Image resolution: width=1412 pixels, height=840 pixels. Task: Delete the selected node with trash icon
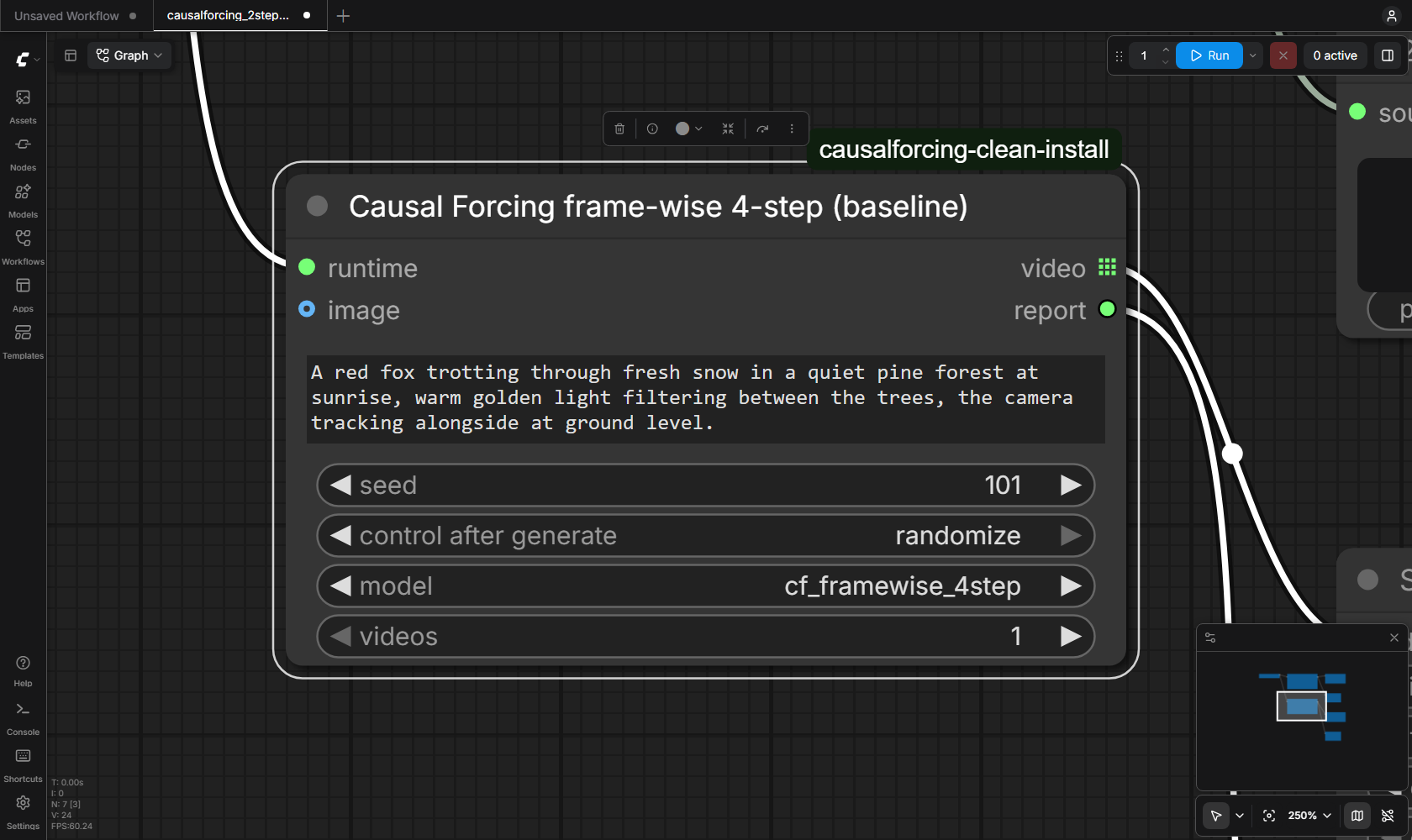coord(619,129)
